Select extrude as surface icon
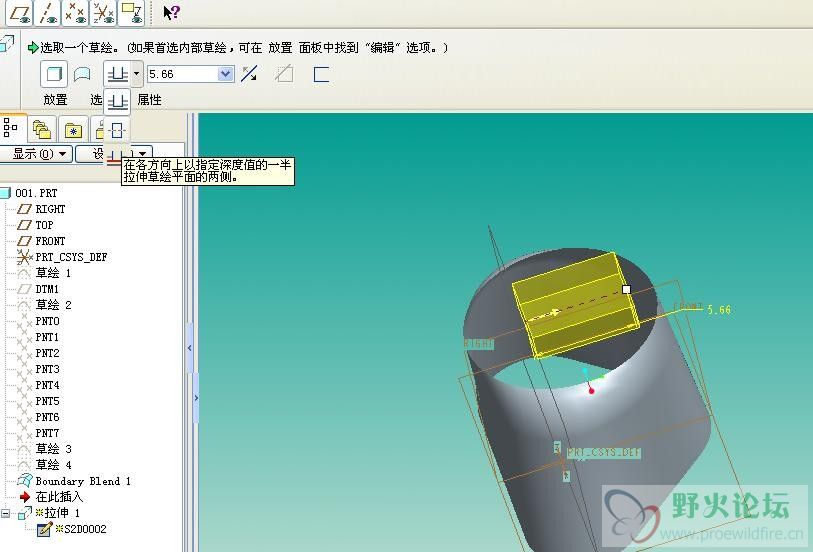 83,74
